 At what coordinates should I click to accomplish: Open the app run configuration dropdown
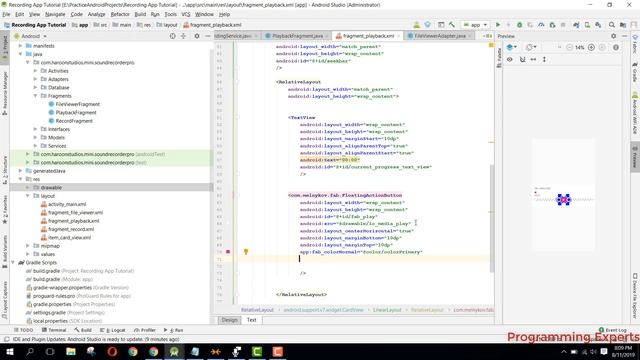475,25
